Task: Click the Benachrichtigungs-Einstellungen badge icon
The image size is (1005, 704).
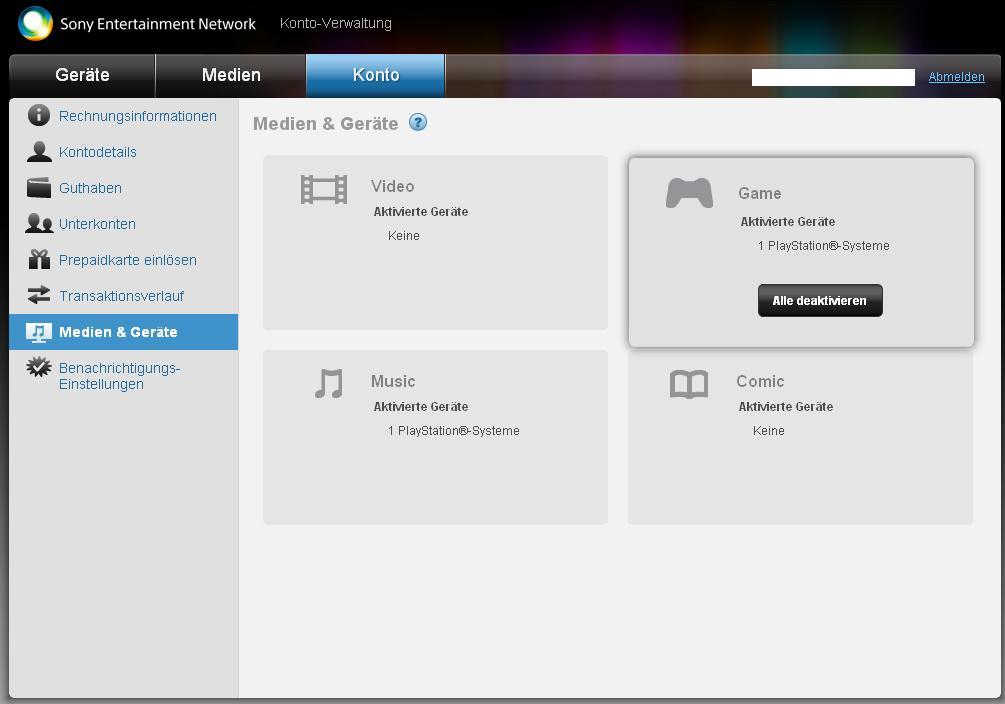Action: [x=39, y=367]
